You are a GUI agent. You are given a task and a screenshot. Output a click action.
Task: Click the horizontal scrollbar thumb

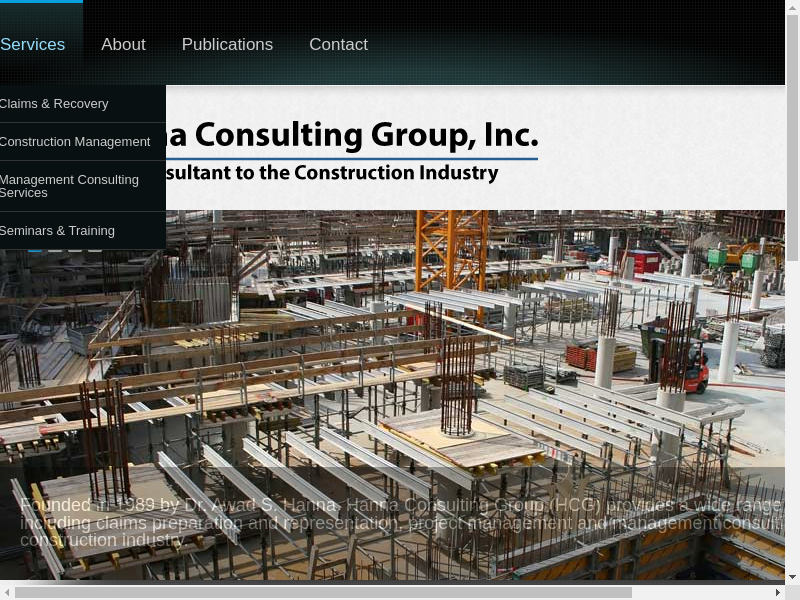coord(323,592)
